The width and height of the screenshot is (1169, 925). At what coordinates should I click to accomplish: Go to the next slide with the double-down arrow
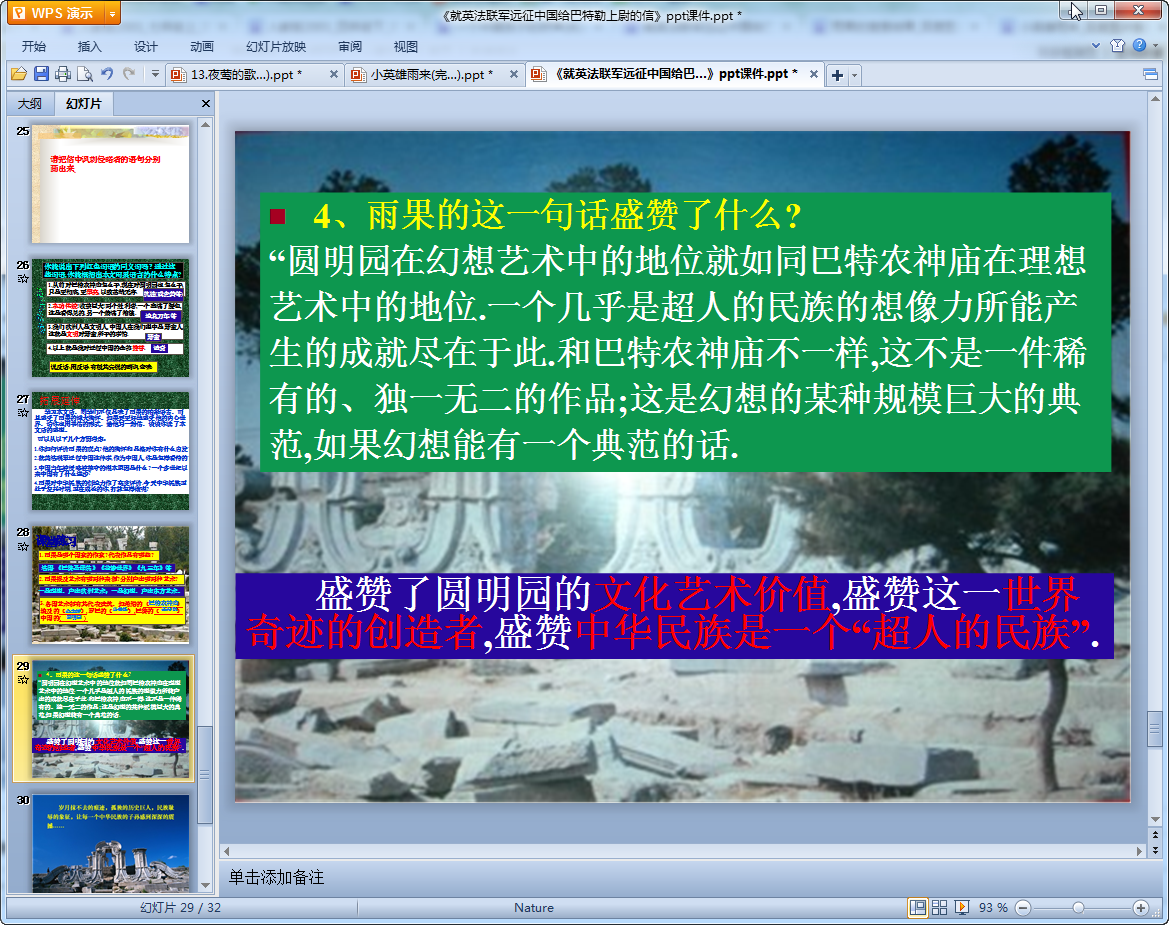tap(1155, 850)
